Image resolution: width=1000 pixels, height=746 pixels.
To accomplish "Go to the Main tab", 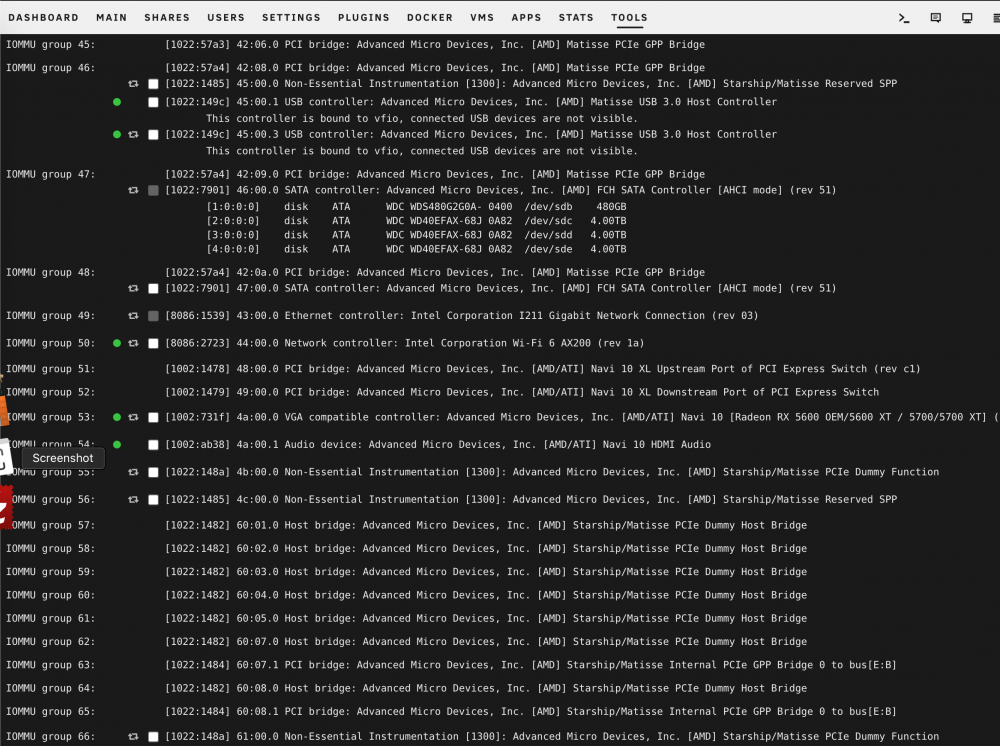I will 112,18.
